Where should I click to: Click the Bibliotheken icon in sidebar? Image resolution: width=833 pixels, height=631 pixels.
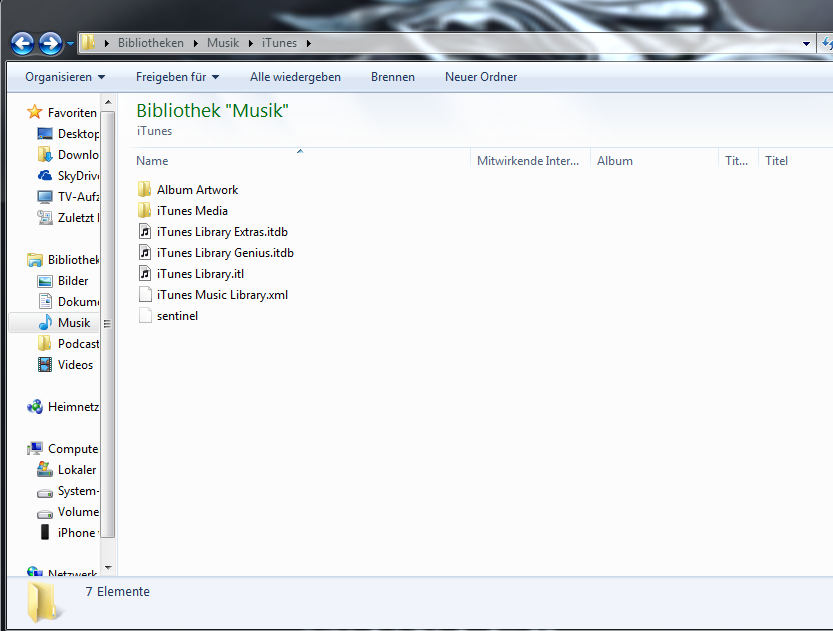click(35, 260)
